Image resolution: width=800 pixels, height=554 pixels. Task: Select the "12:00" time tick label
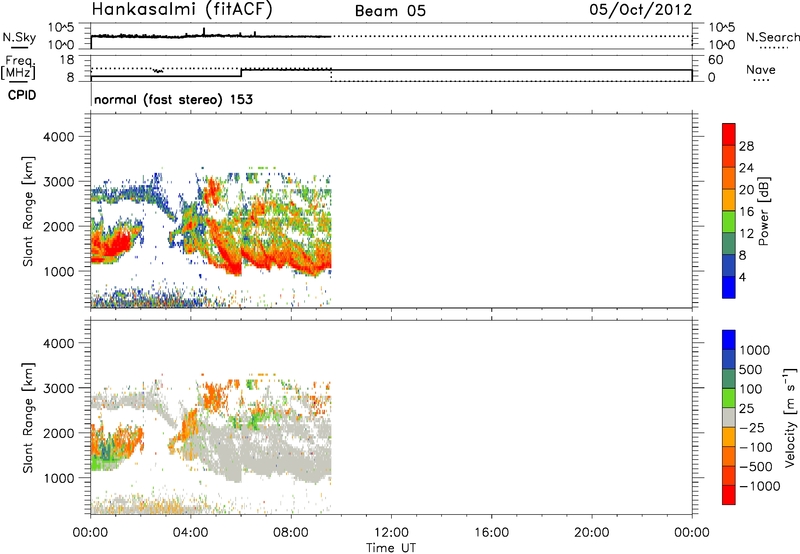coord(391,533)
